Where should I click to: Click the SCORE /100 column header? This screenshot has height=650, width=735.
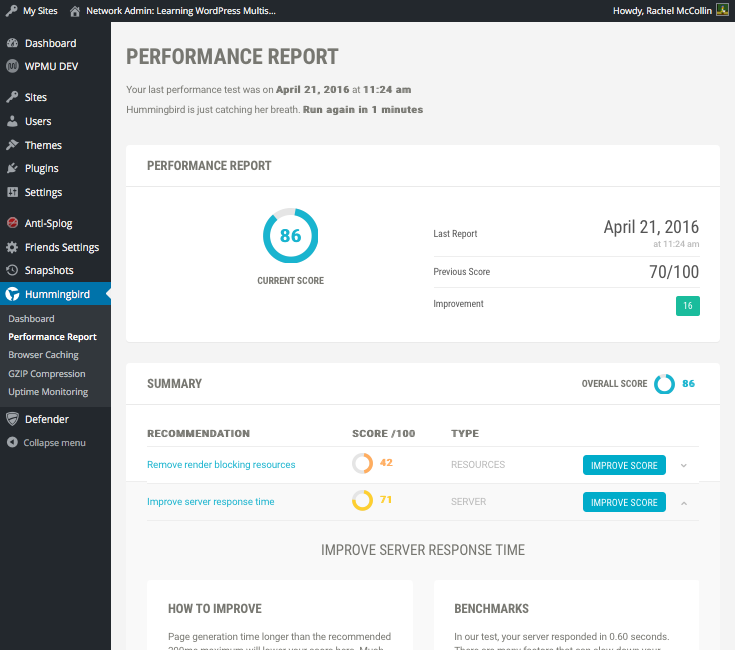point(383,433)
